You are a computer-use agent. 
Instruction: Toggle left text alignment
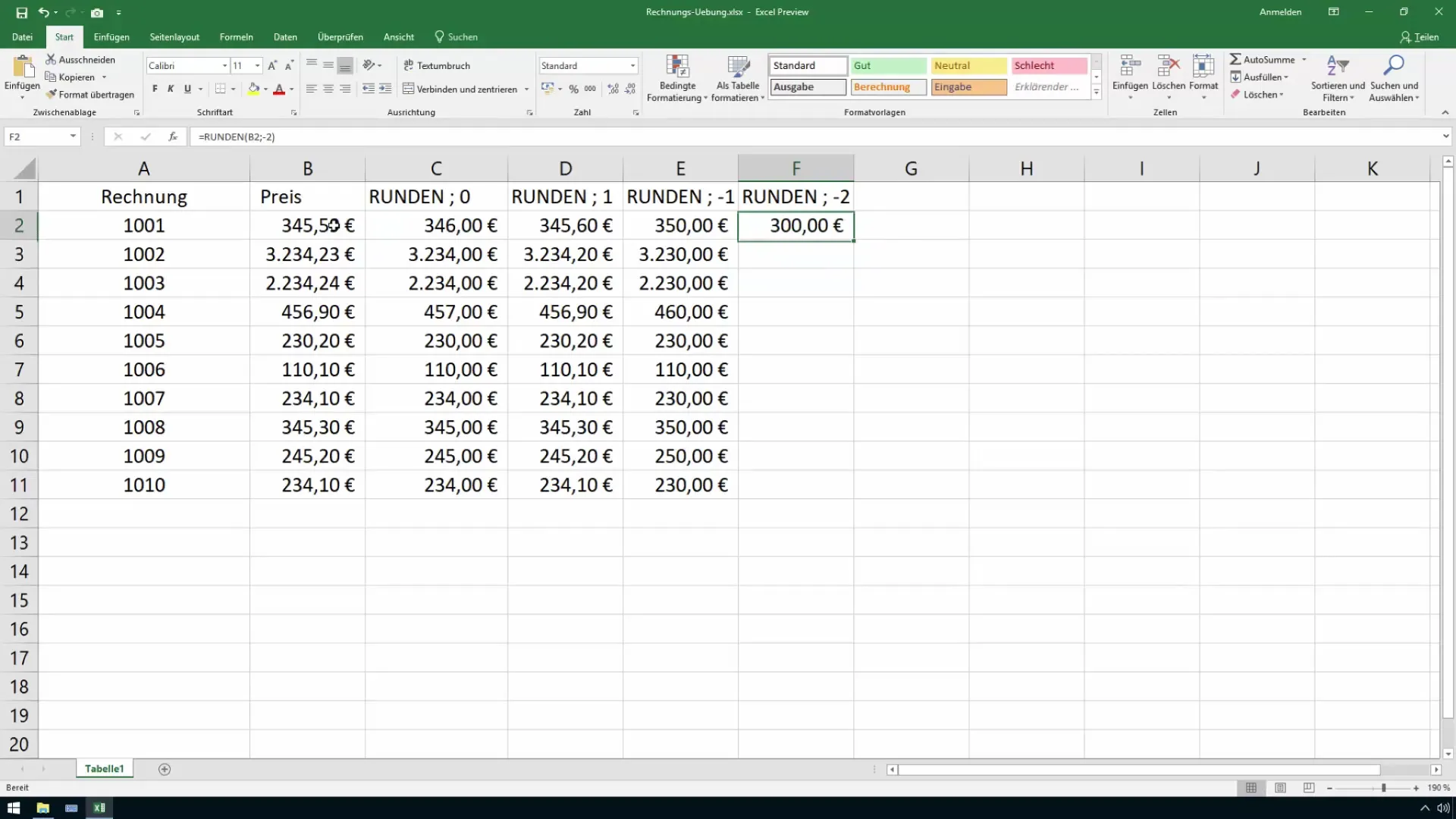click(312, 89)
